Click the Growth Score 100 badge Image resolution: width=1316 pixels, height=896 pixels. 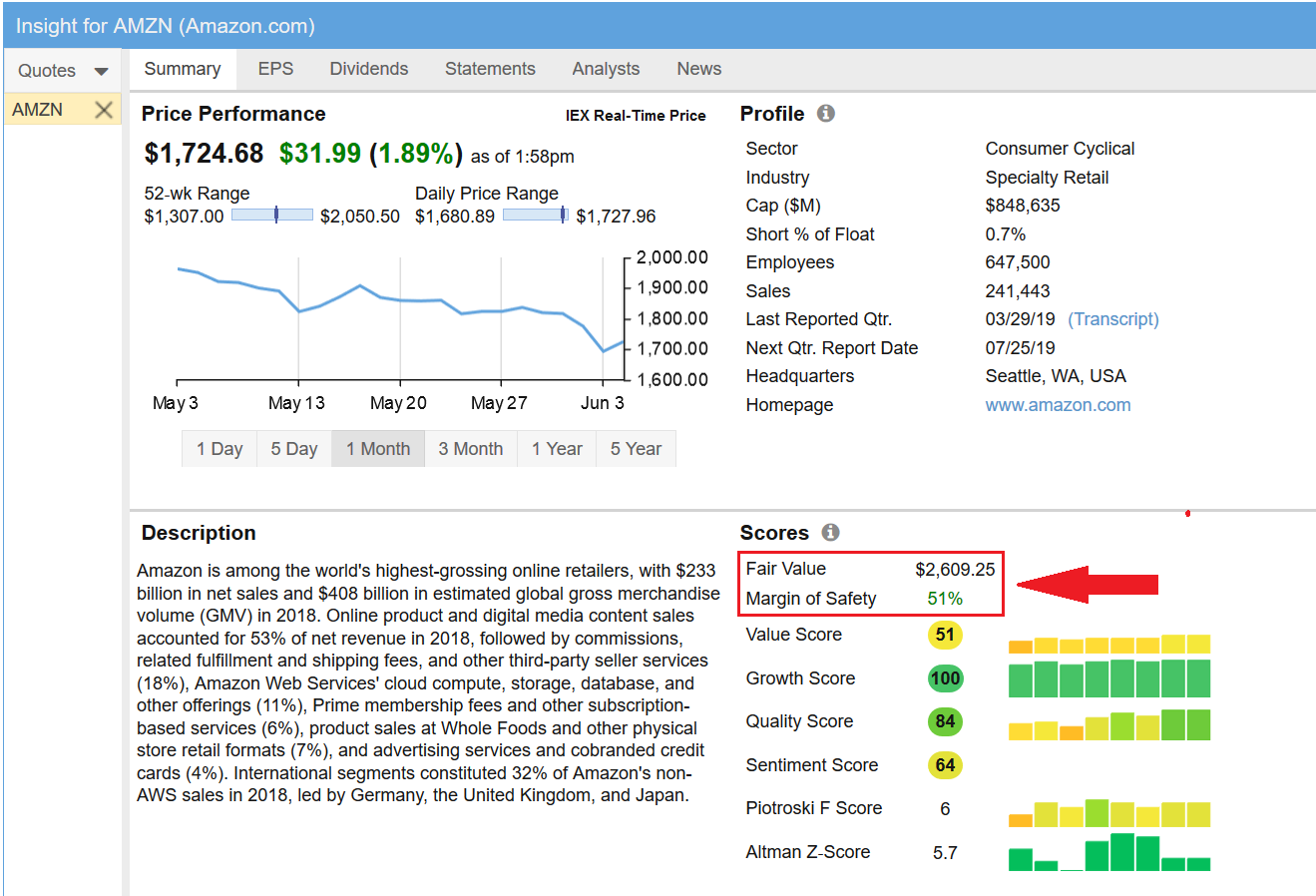click(x=945, y=678)
